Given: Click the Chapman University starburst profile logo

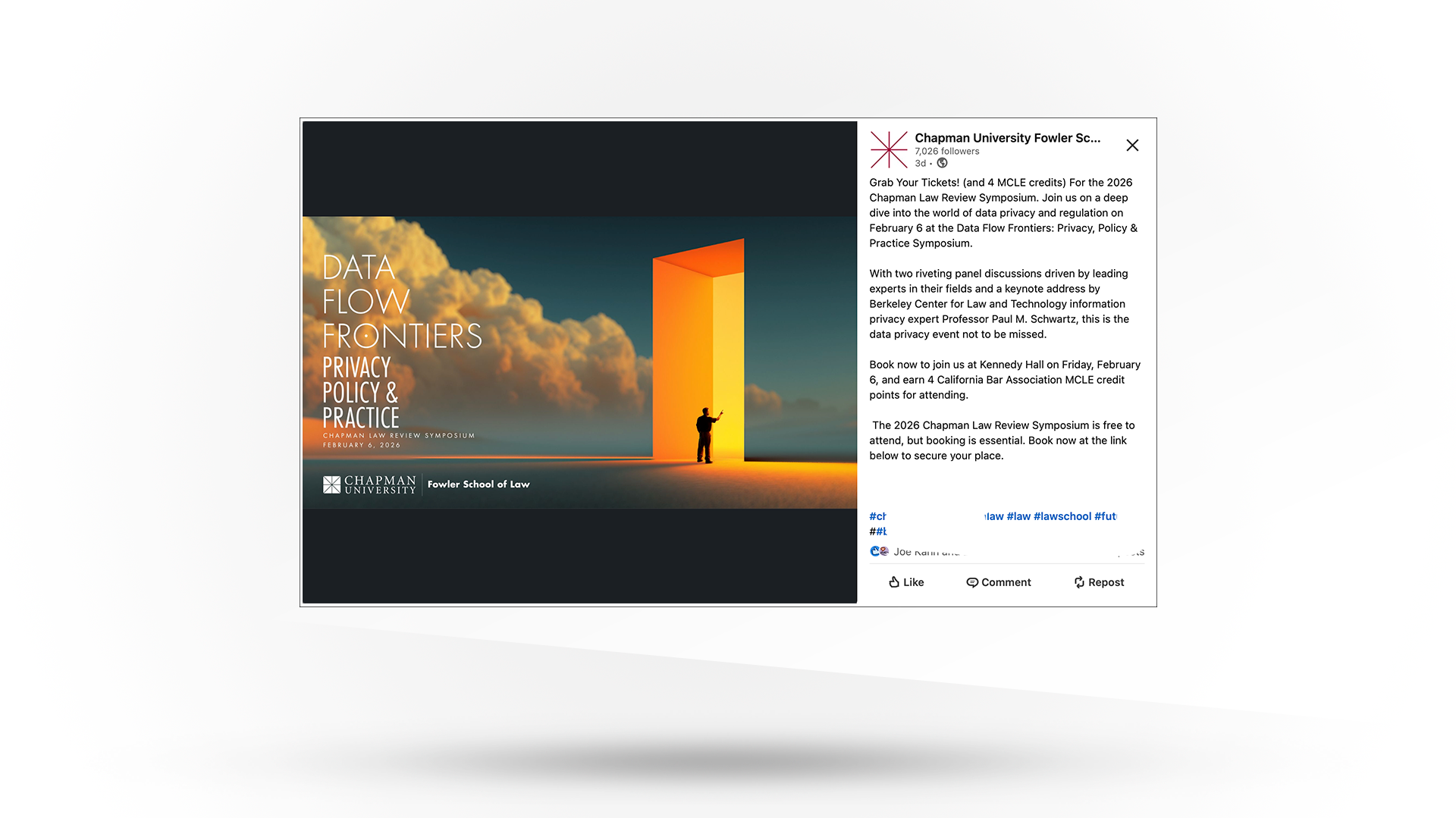Looking at the screenshot, I should (889, 149).
